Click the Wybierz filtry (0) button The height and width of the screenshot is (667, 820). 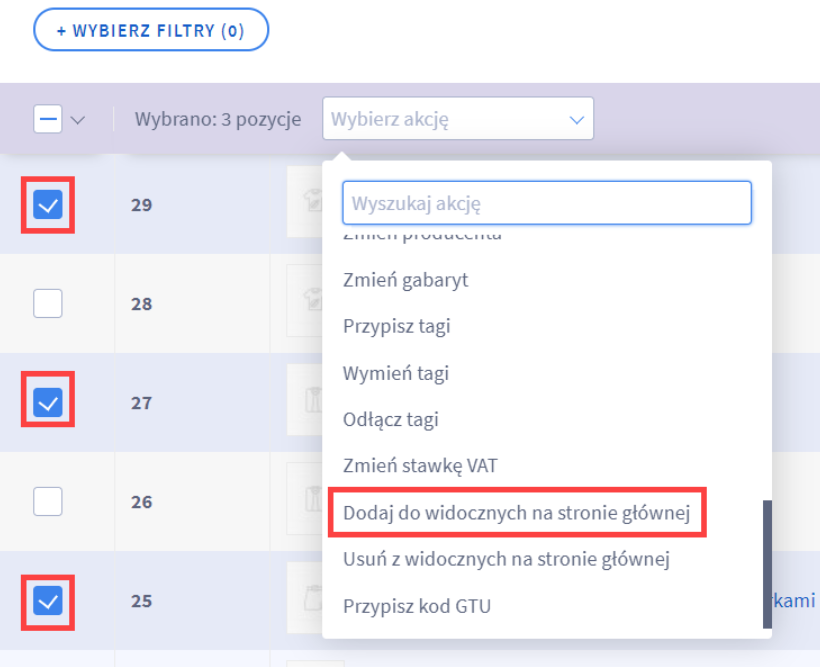(x=151, y=30)
